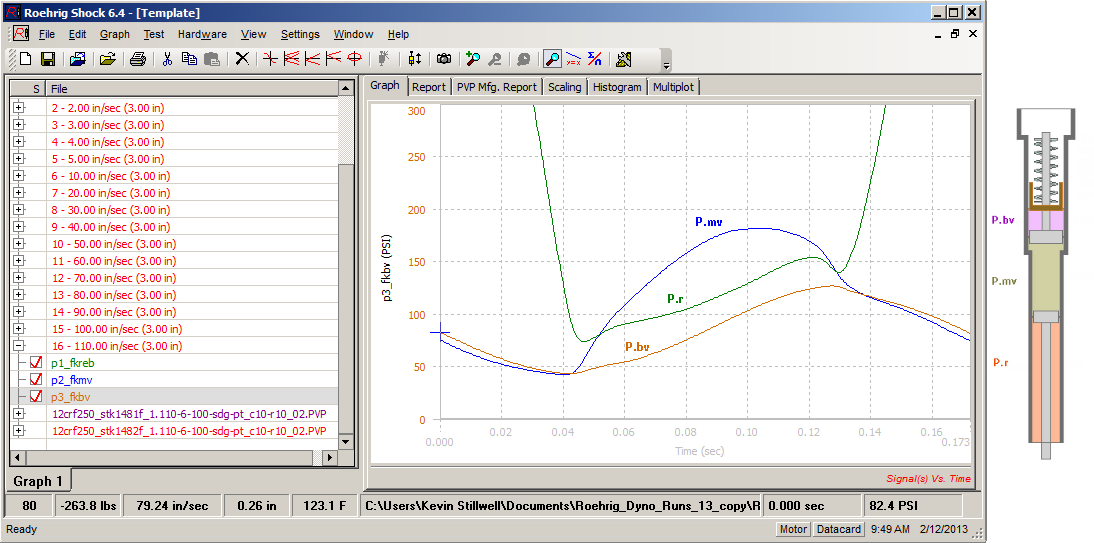1094x543 pixels.
Task: Click the black X delete icon
Action: (x=241, y=59)
